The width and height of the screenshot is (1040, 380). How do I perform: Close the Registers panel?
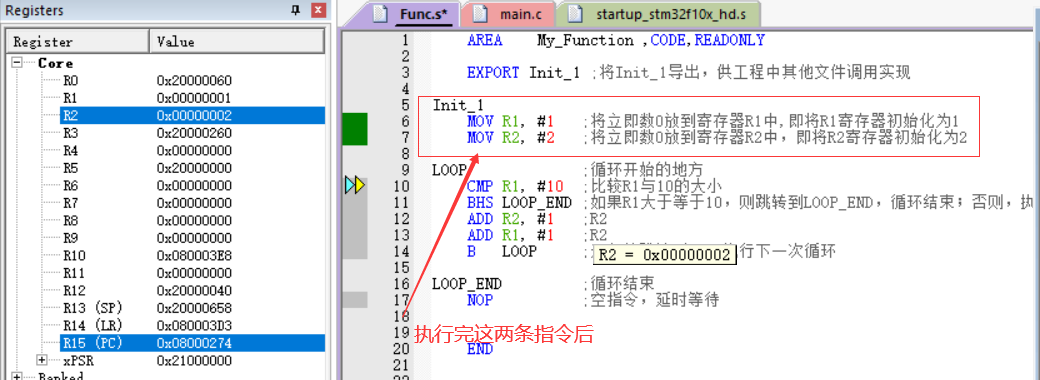click(318, 10)
